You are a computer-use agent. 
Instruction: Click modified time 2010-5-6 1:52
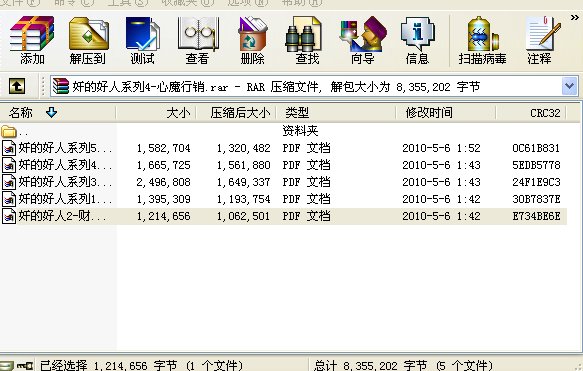click(441, 148)
